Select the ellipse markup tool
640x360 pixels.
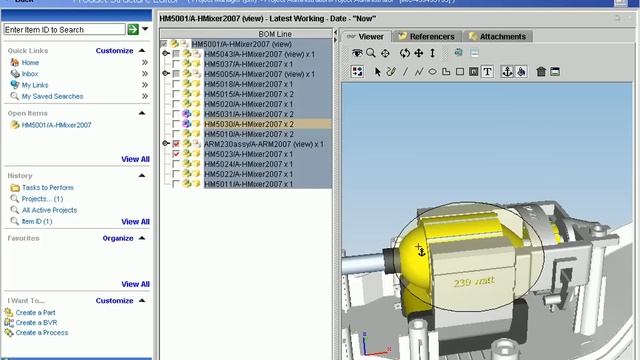pyautogui.click(x=432, y=72)
